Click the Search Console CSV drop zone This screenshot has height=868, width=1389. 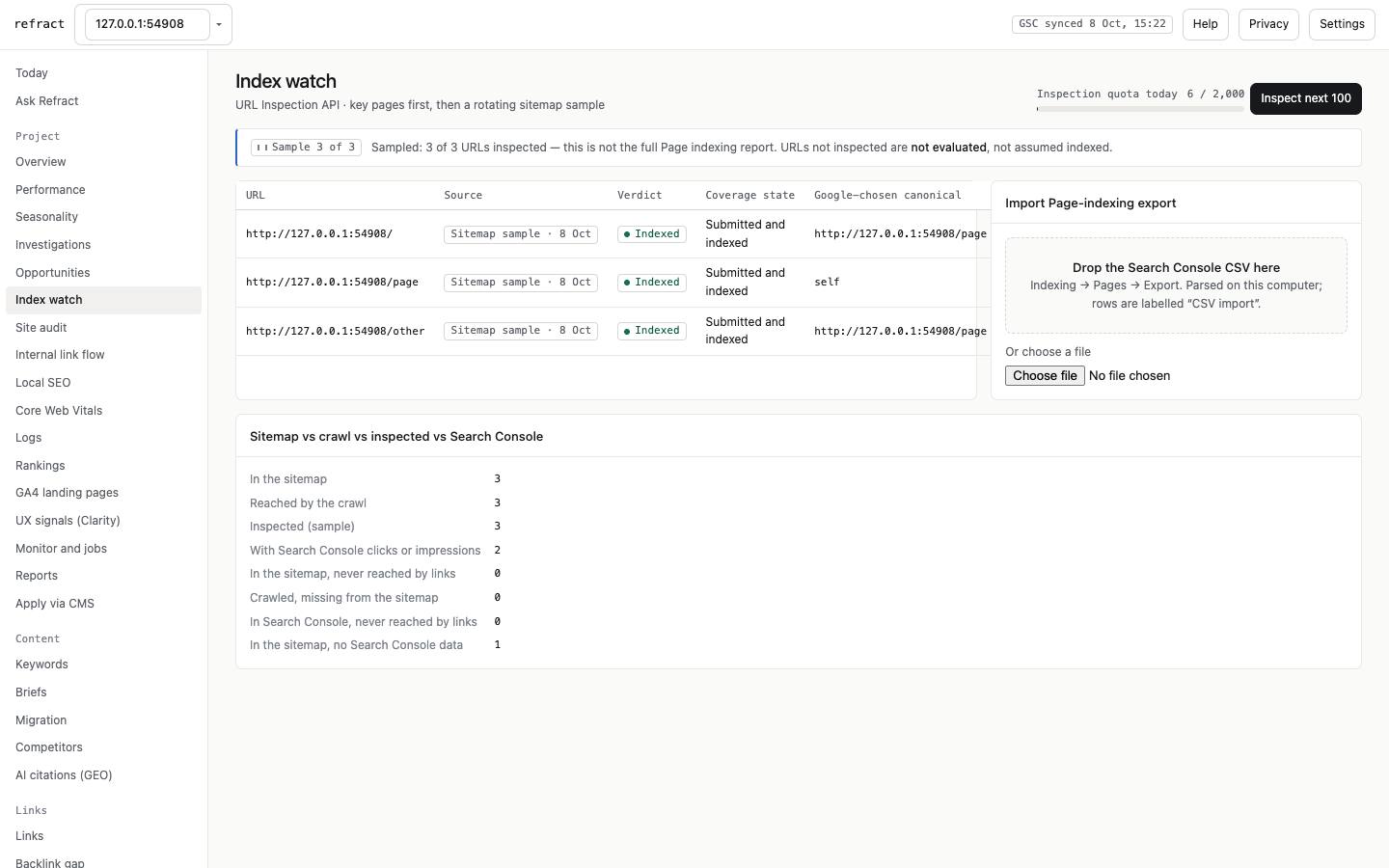pos(1176,285)
